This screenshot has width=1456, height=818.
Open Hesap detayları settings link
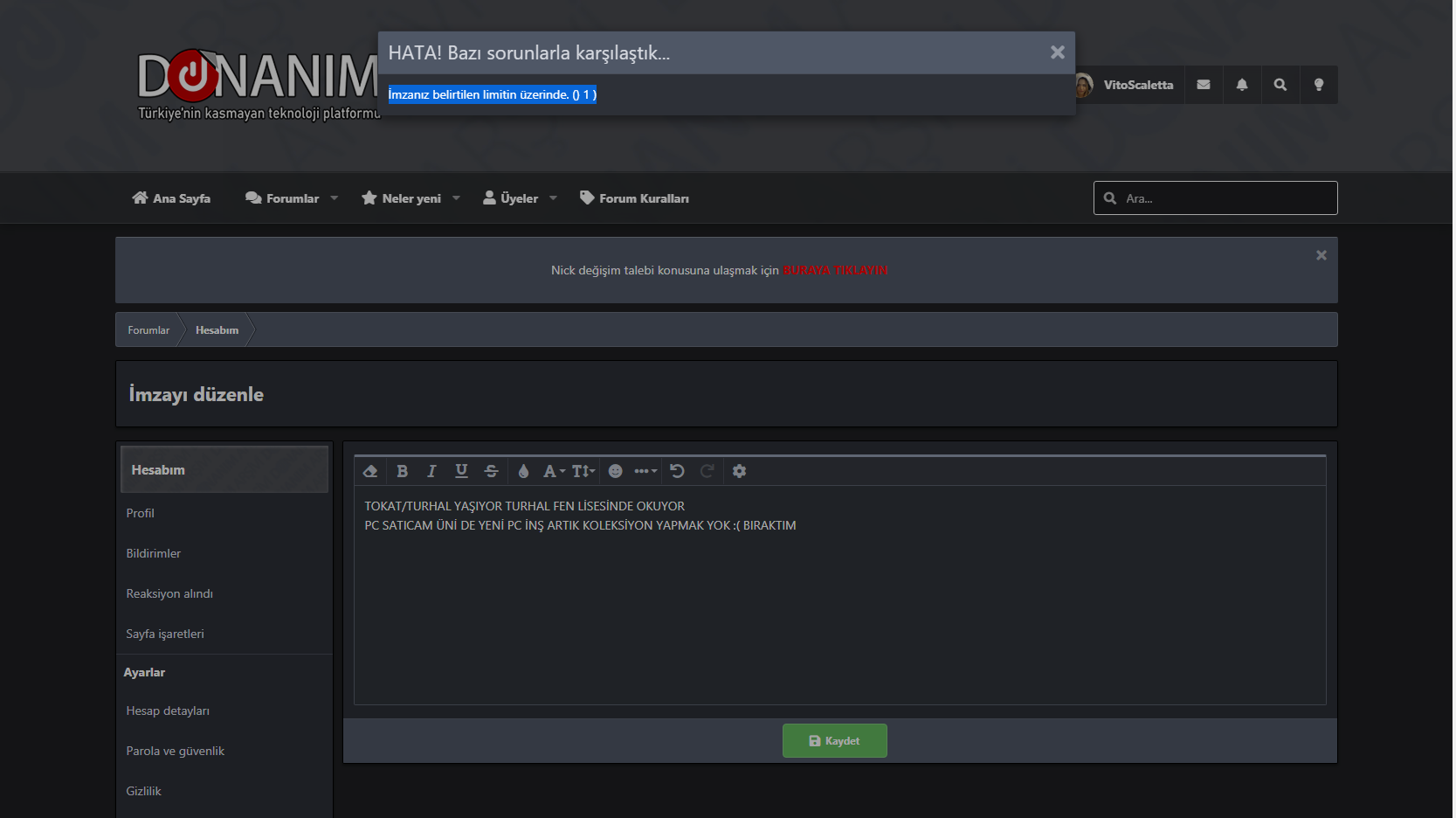coord(168,711)
